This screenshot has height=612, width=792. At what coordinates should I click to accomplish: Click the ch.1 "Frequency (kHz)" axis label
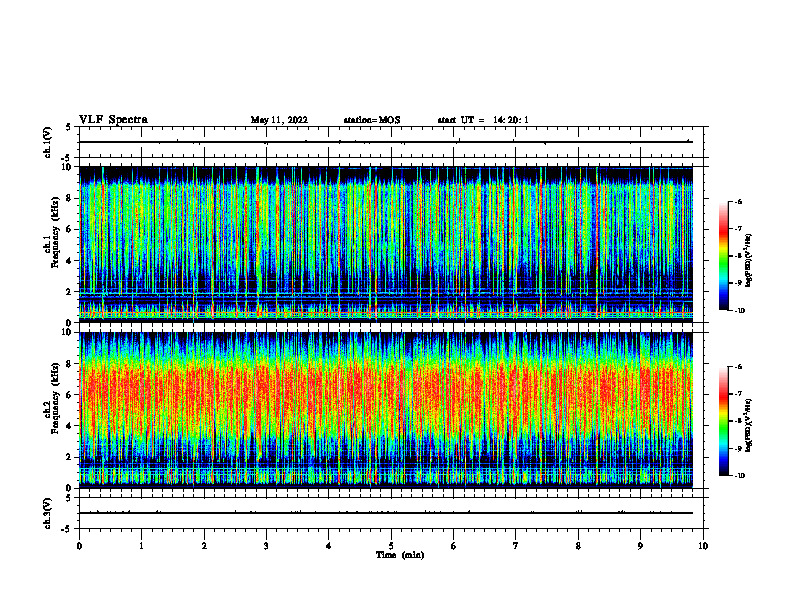(x=55, y=232)
